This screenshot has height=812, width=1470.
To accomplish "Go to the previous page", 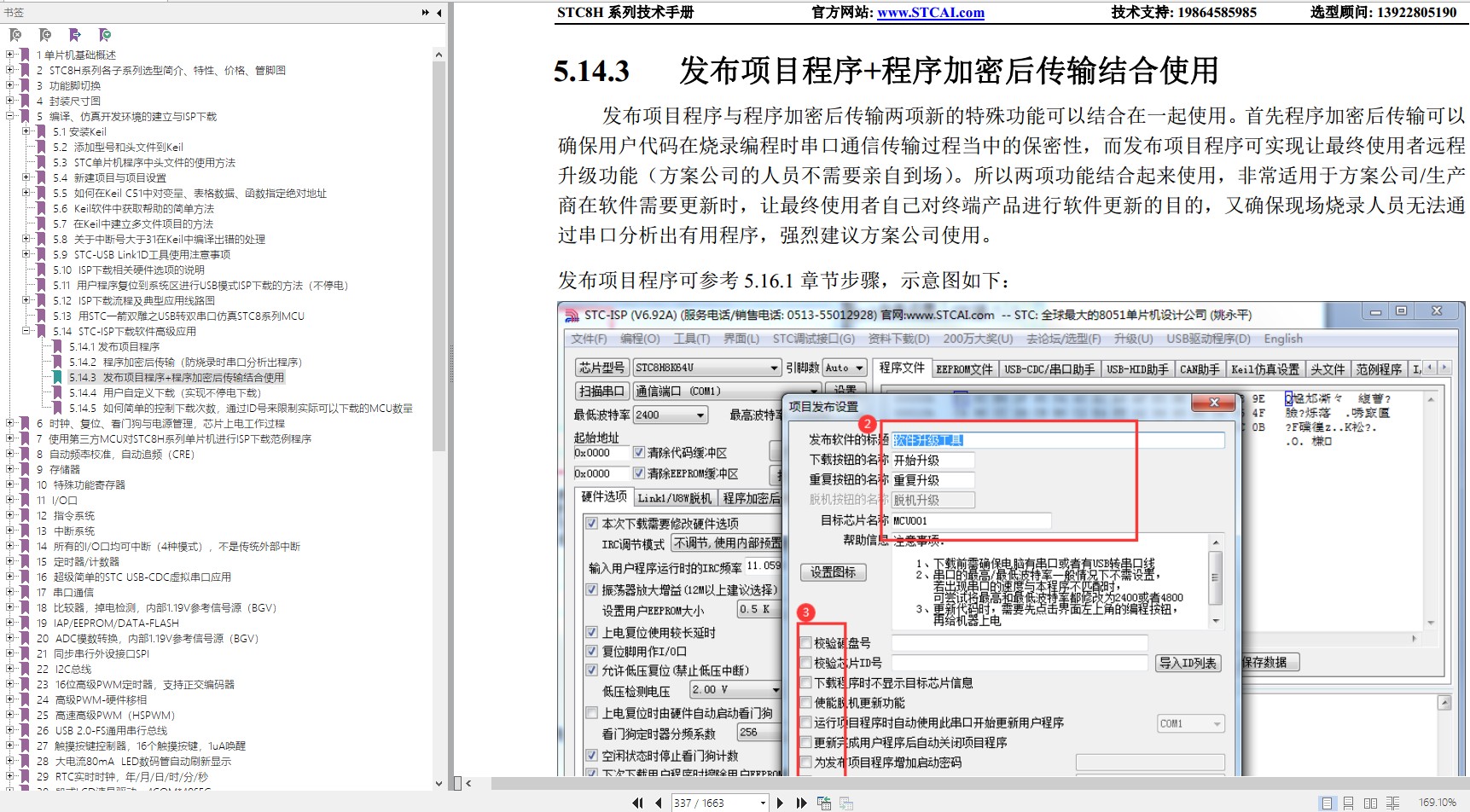I will [659, 803].
